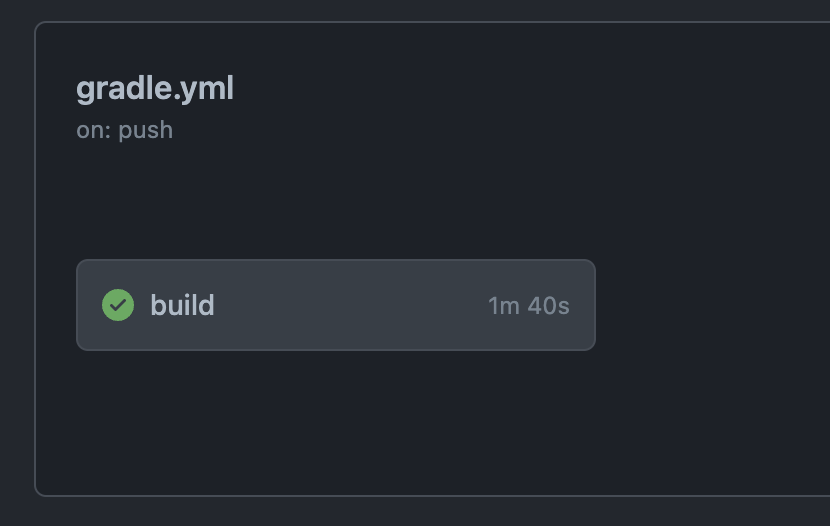View build job run time of 1m 40s
This screenshot has width=830, height=526.
[528, 305]
